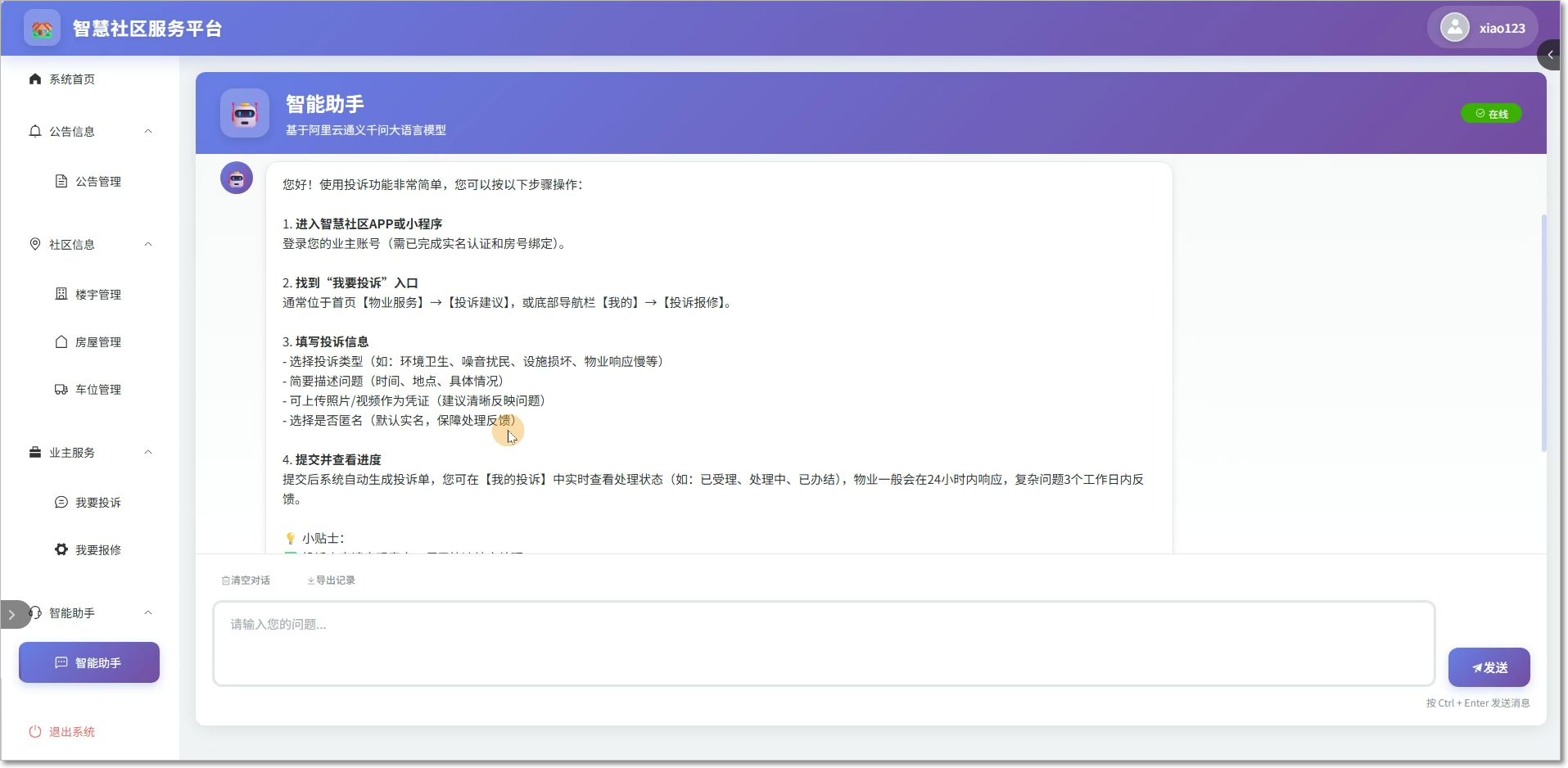The height and width of the screenshot is (768, 1568).
Task: Select the highlighted 智能助手 menu item
Action: pyautogui.click(x=89, y=662)
